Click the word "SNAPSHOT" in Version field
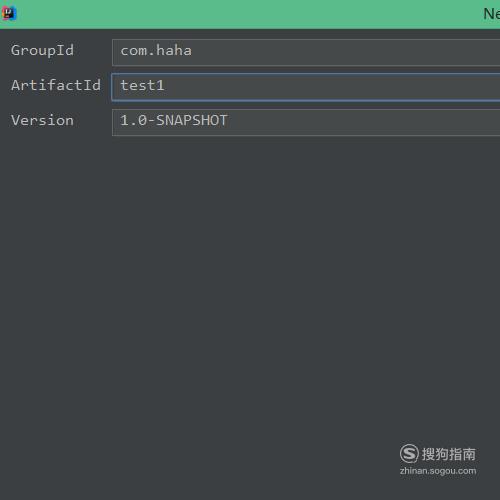This screenshot has width=500, height=500. pyautogui.click(x=192, y=120)
